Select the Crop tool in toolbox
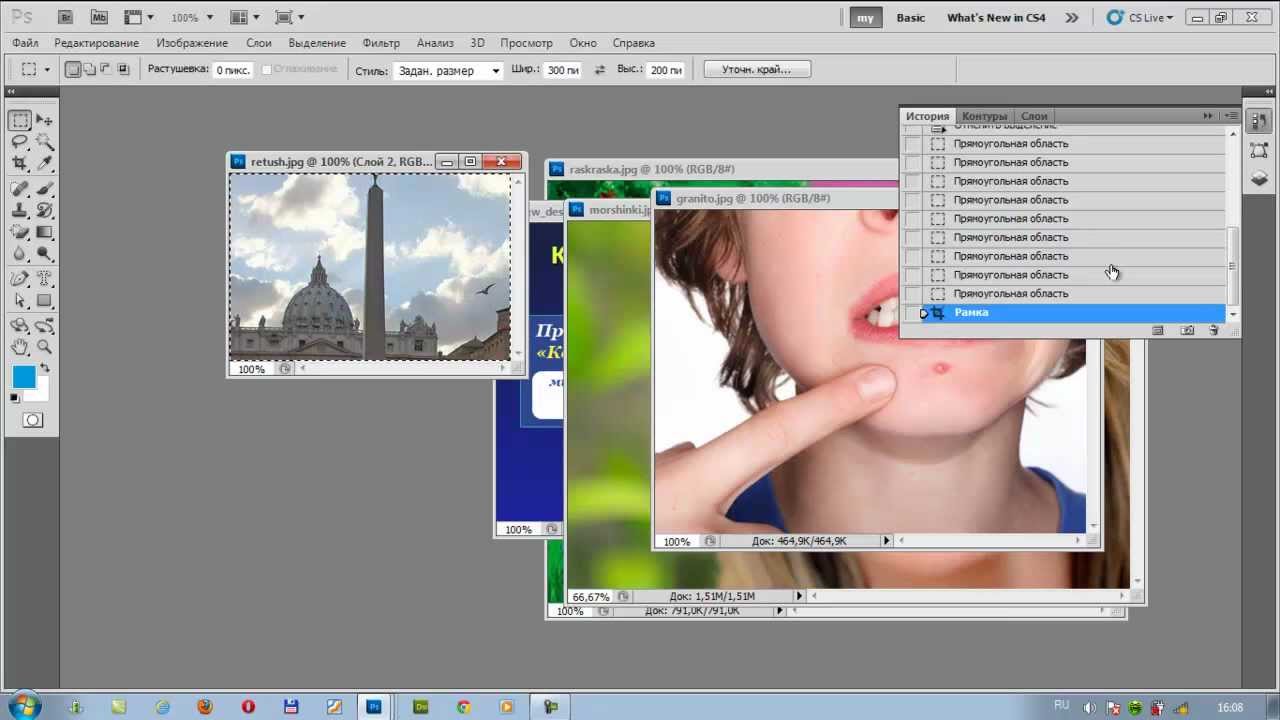 20,163
